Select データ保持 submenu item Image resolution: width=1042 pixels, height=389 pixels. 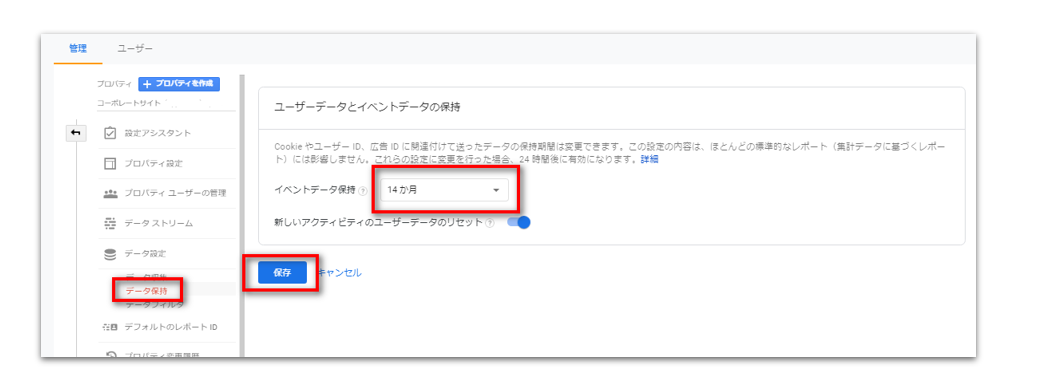(147, 291)
